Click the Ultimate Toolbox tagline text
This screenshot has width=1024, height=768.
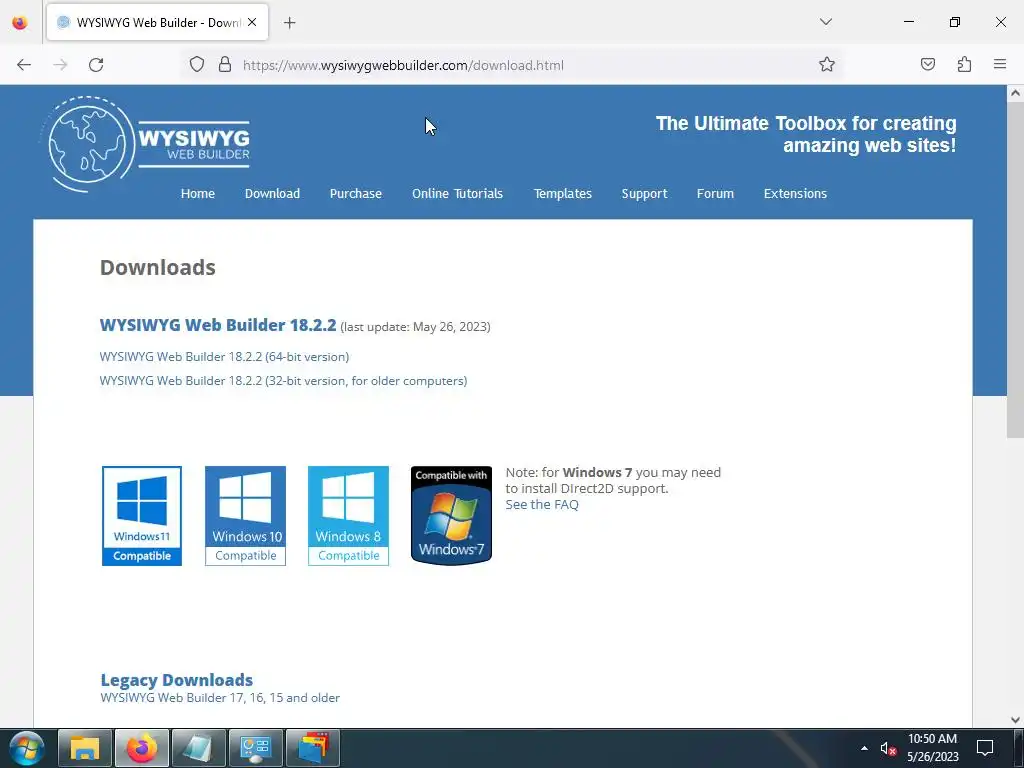click(x=806, y=134)
